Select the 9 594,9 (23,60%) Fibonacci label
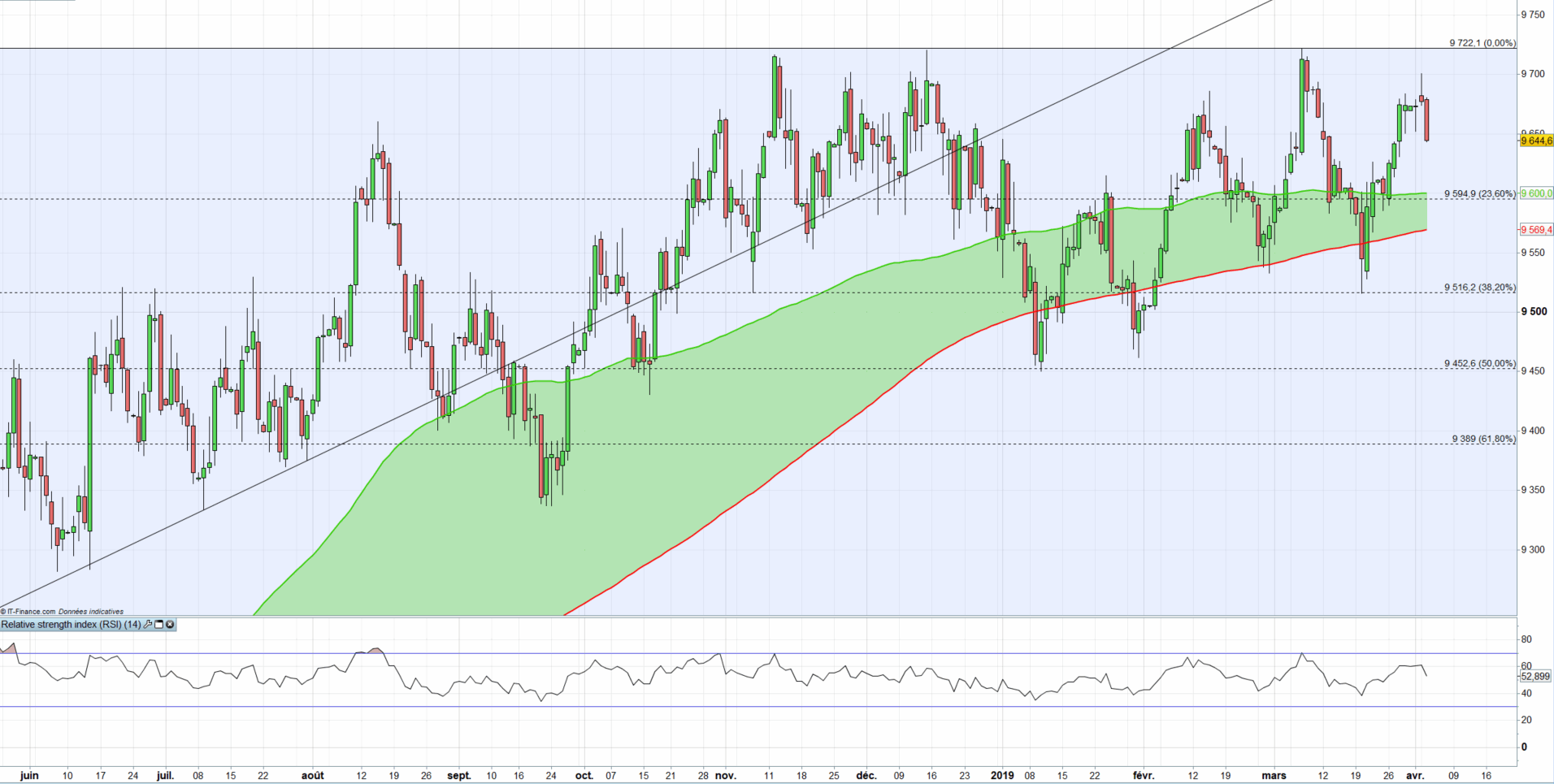The height and width of the screenshot is (784, 1554). 1480,193
